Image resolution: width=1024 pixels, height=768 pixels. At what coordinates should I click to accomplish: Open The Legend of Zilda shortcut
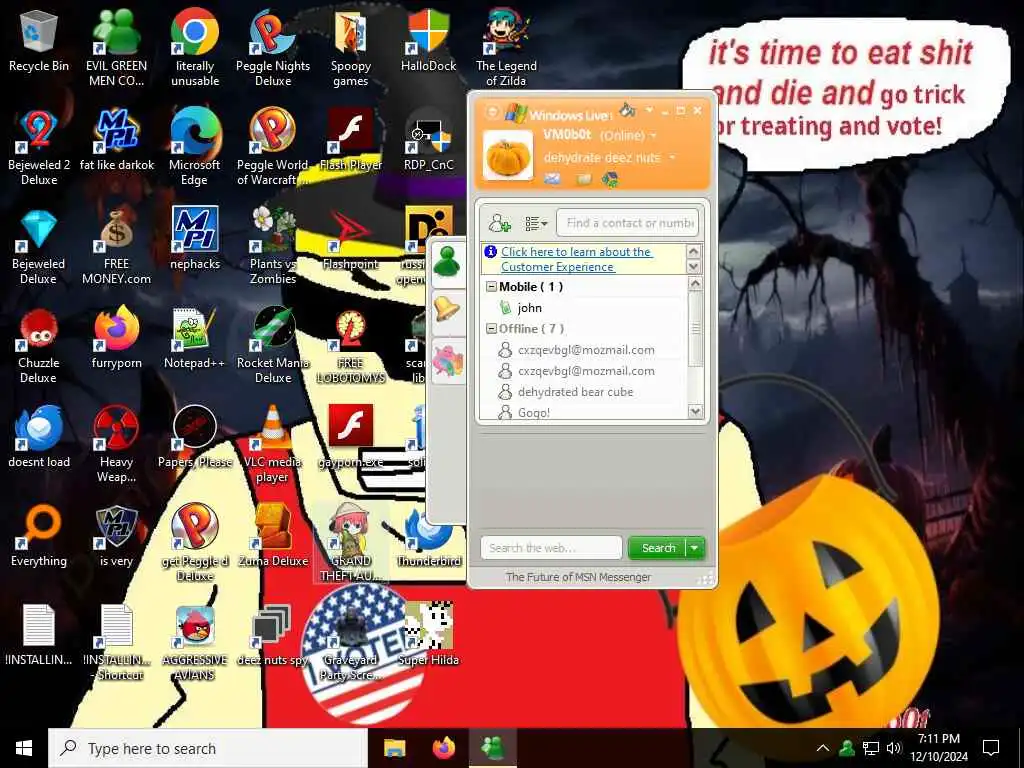click(506, 48)
